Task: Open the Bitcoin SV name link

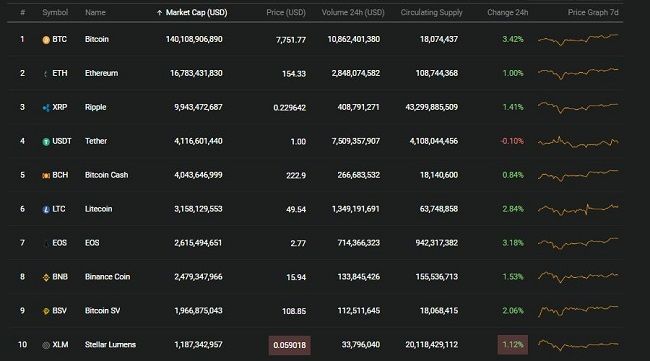Action: coord(102,311)
